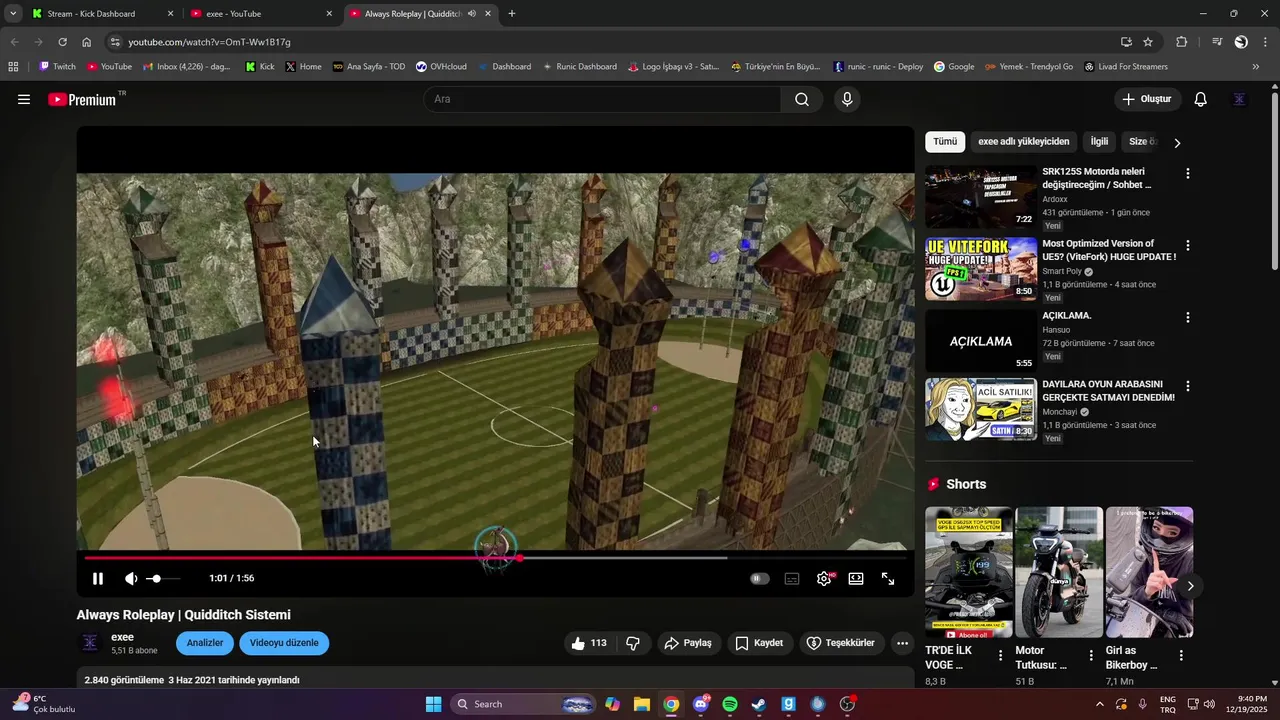Open the exee channel name link

tap(123, 637)
